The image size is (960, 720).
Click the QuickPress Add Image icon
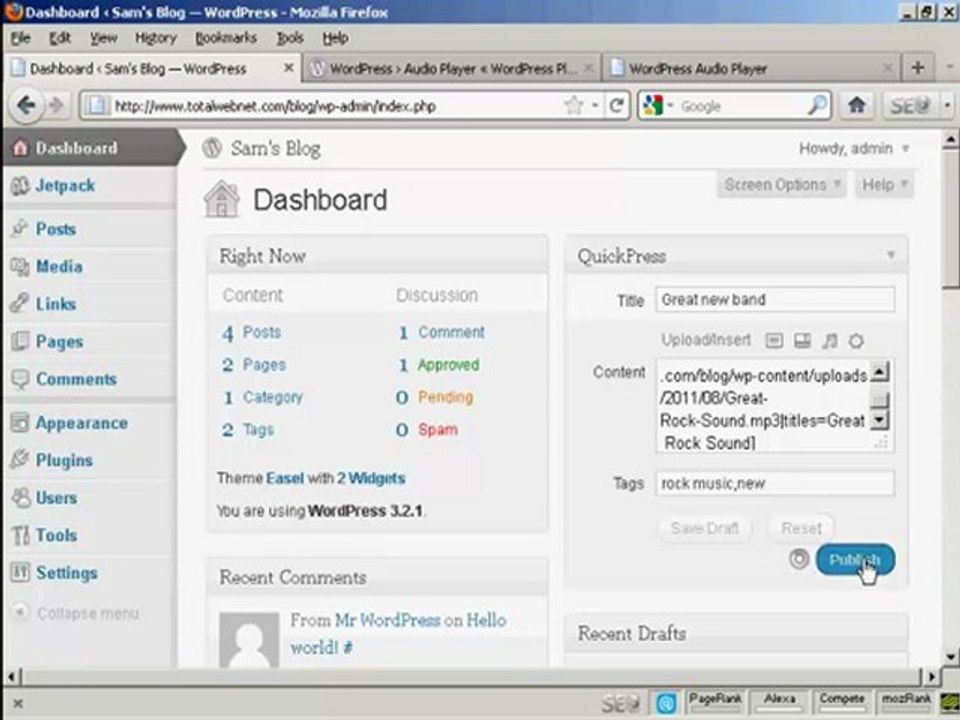[774, 340]
